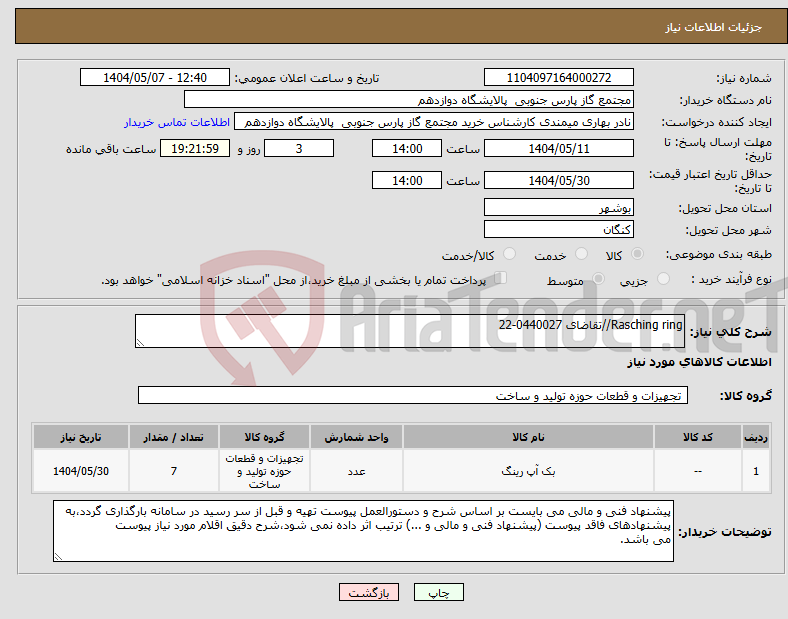Click the remaining time field 19:21:59
The height and width of the screenshot is (619, 788).
coord(195,148)
